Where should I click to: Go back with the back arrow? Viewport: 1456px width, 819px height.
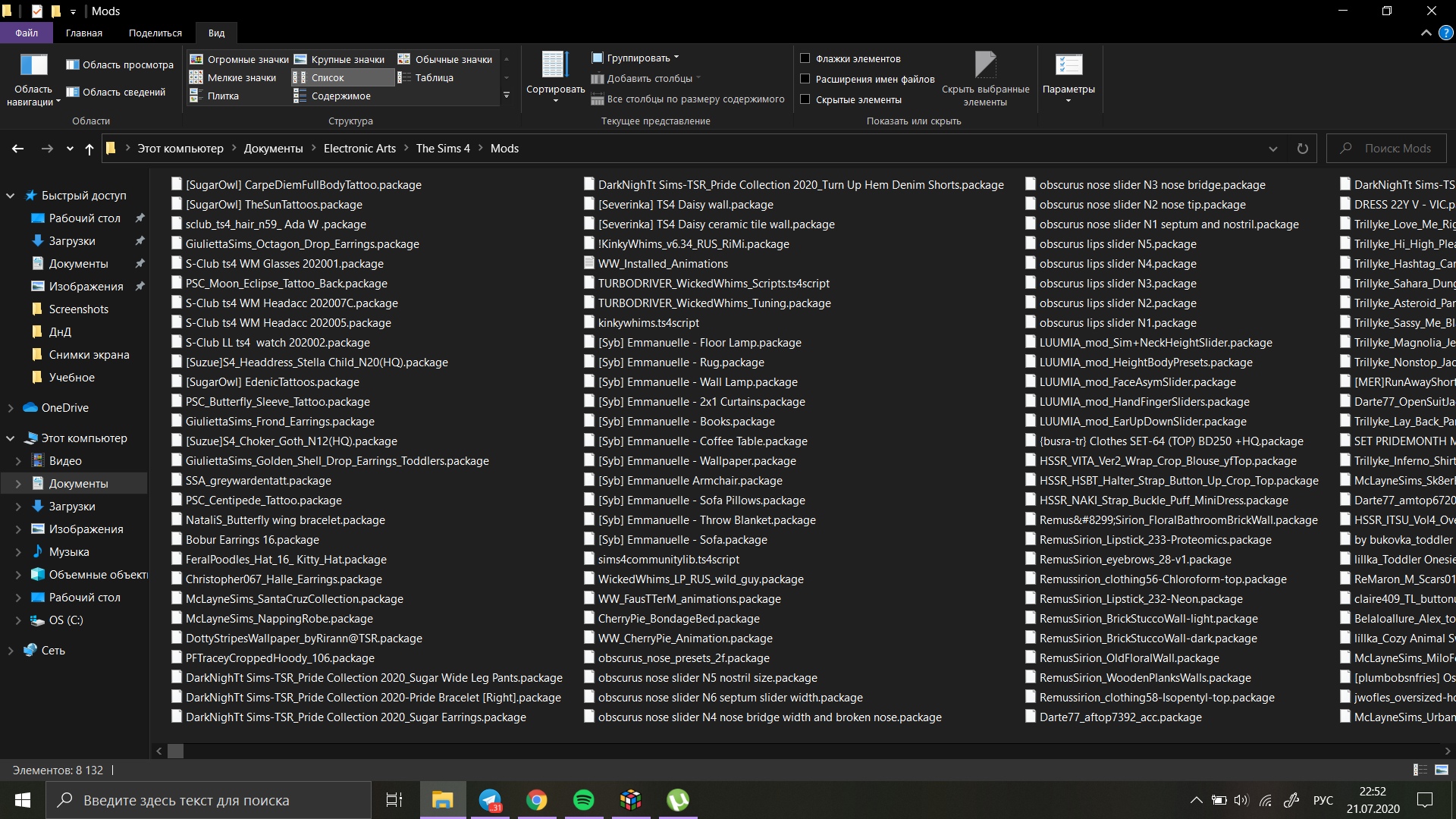[18, 149]
